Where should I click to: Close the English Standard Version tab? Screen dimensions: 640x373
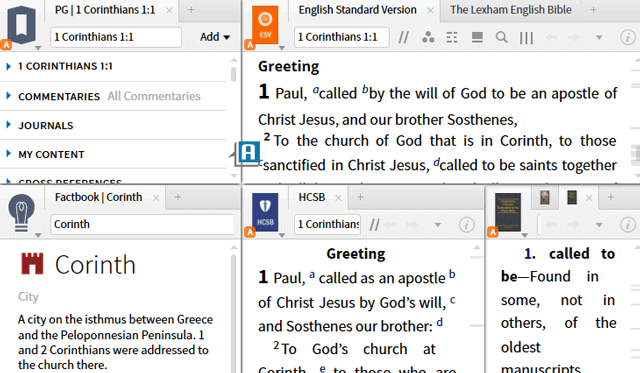(x=430, y=11)
